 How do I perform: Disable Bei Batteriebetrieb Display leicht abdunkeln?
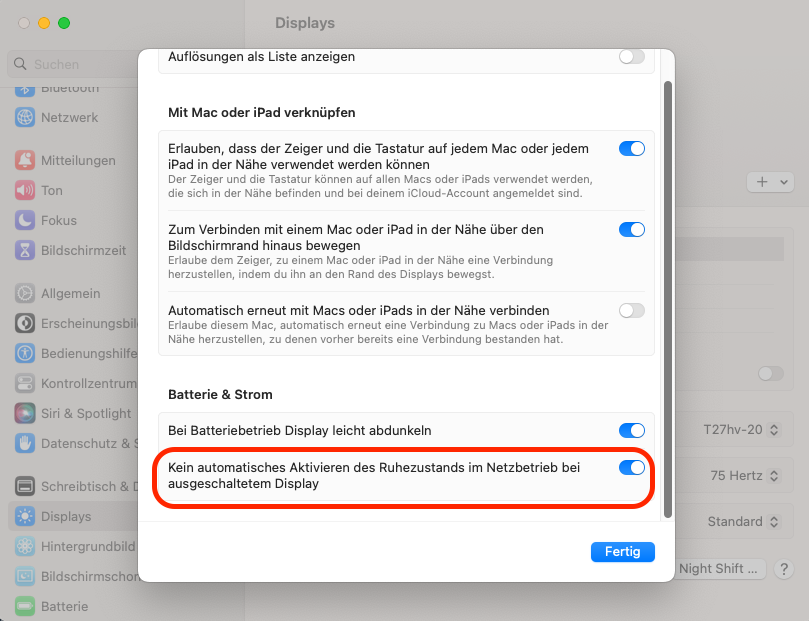coord(632,430)
